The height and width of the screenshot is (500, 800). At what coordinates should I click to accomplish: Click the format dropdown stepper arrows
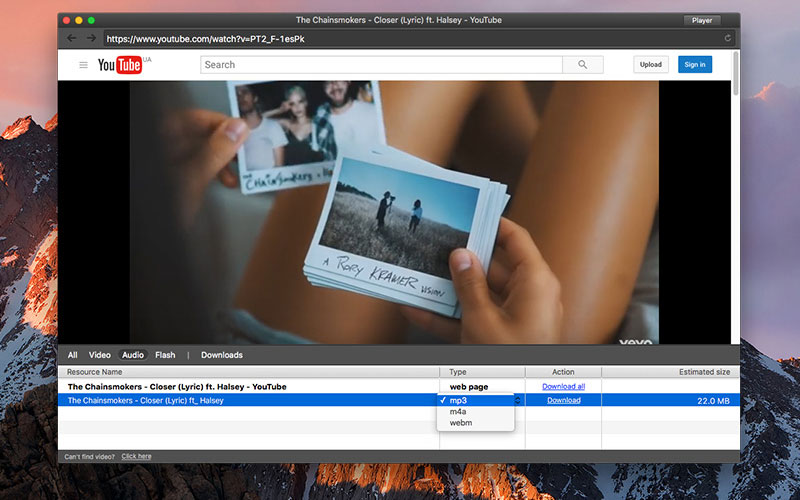coord(517,401)
